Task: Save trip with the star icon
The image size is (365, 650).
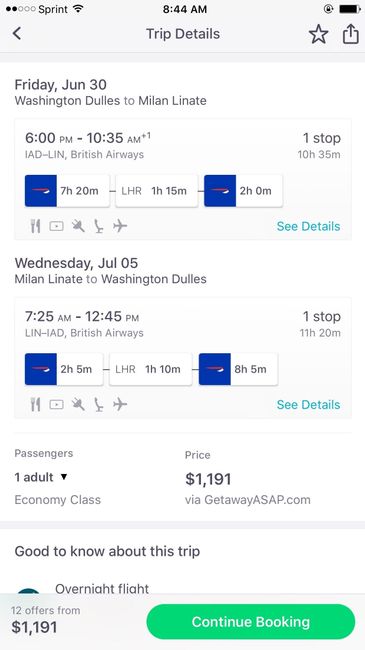Action: (319, 34)
